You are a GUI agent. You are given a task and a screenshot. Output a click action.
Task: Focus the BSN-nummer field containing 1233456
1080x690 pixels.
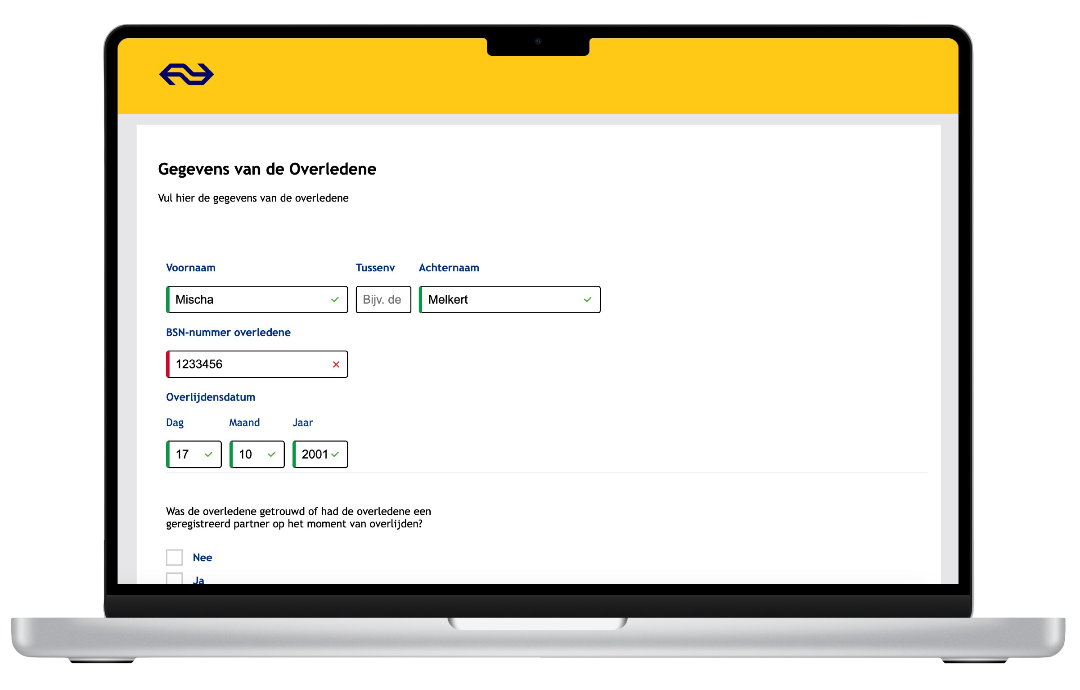point(257,364)
